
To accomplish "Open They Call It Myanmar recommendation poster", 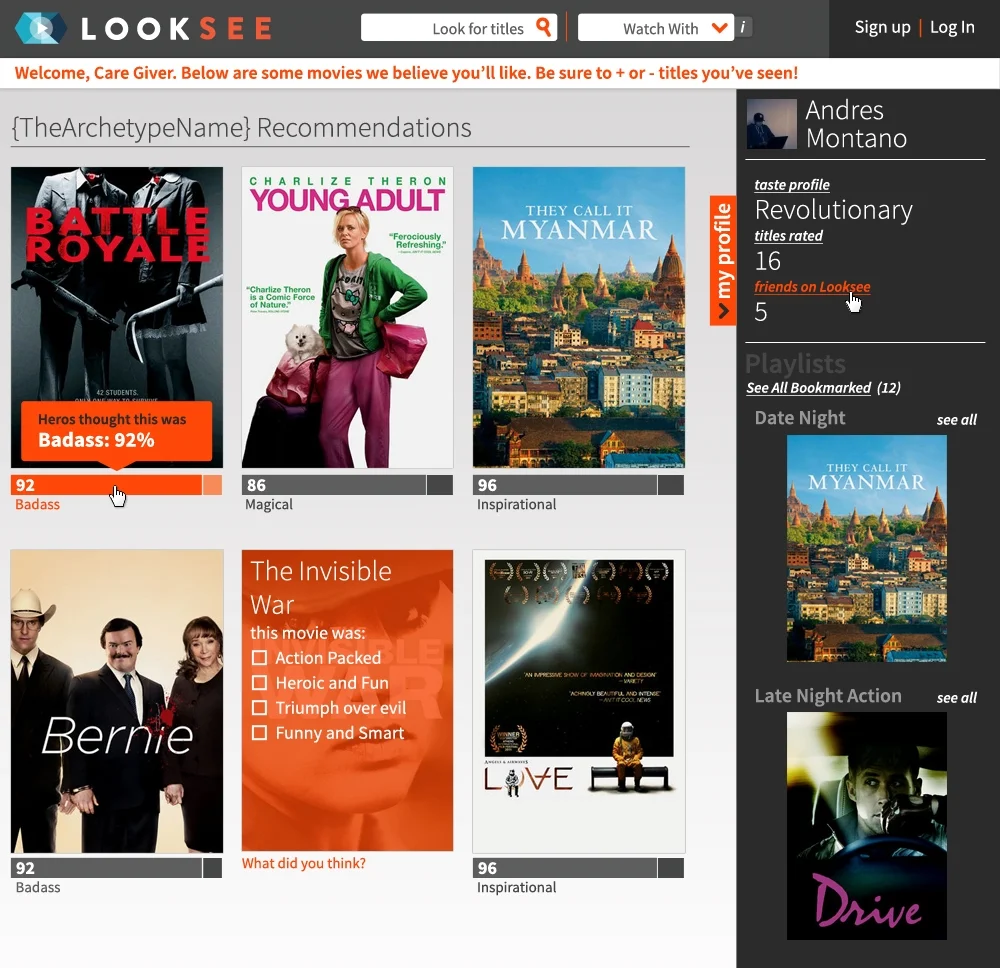I will pyautogui.click(x=578, y=317).
